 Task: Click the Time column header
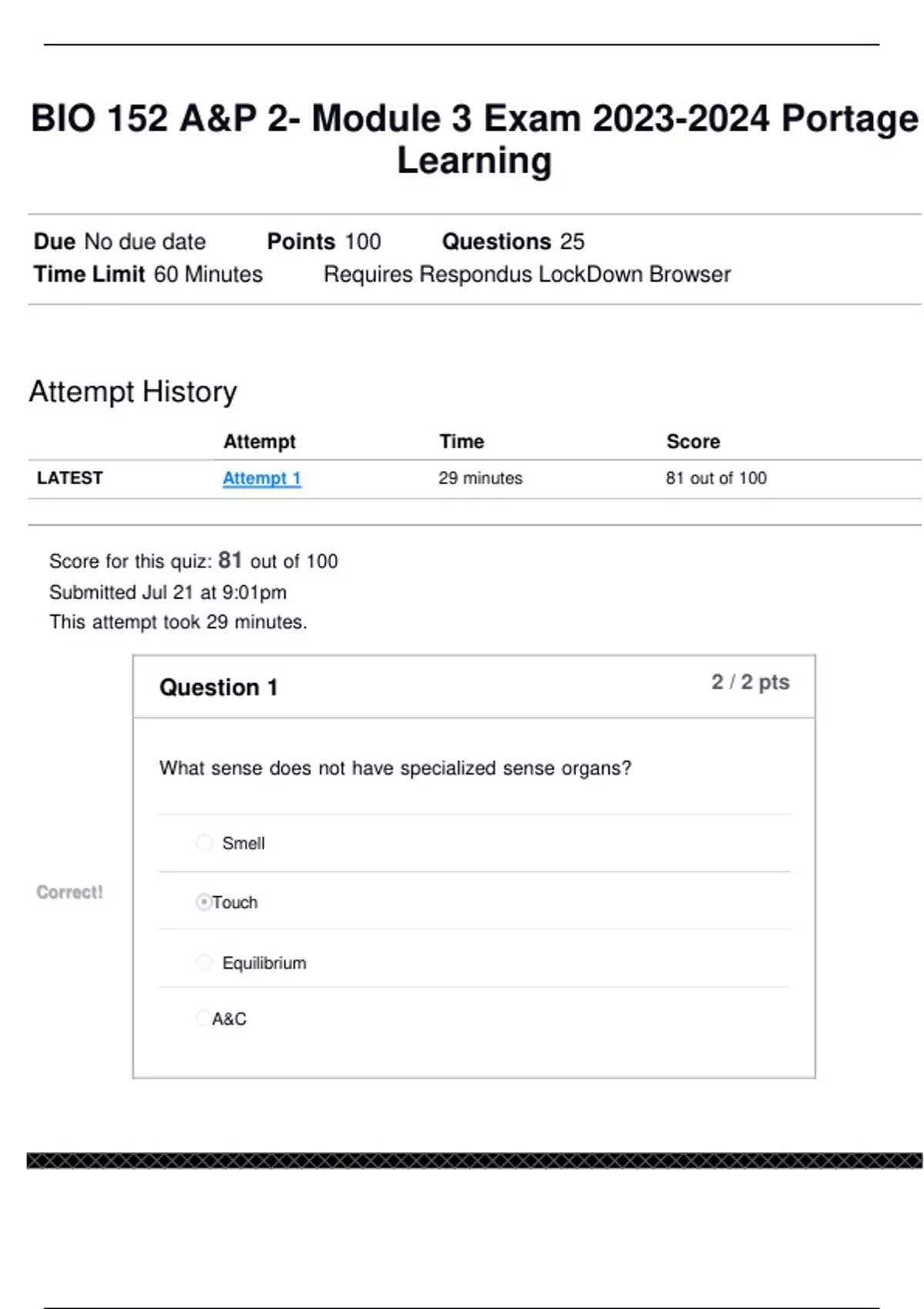click(x=462, y=441)
